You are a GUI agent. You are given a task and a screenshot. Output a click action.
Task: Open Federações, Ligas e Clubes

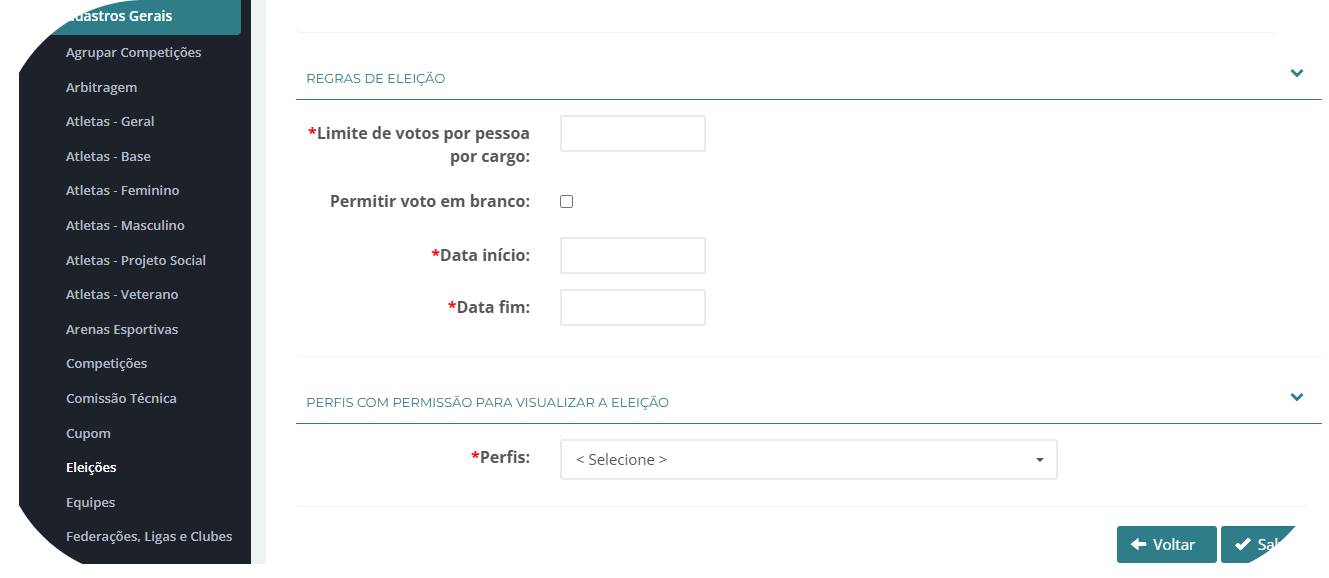149,537
